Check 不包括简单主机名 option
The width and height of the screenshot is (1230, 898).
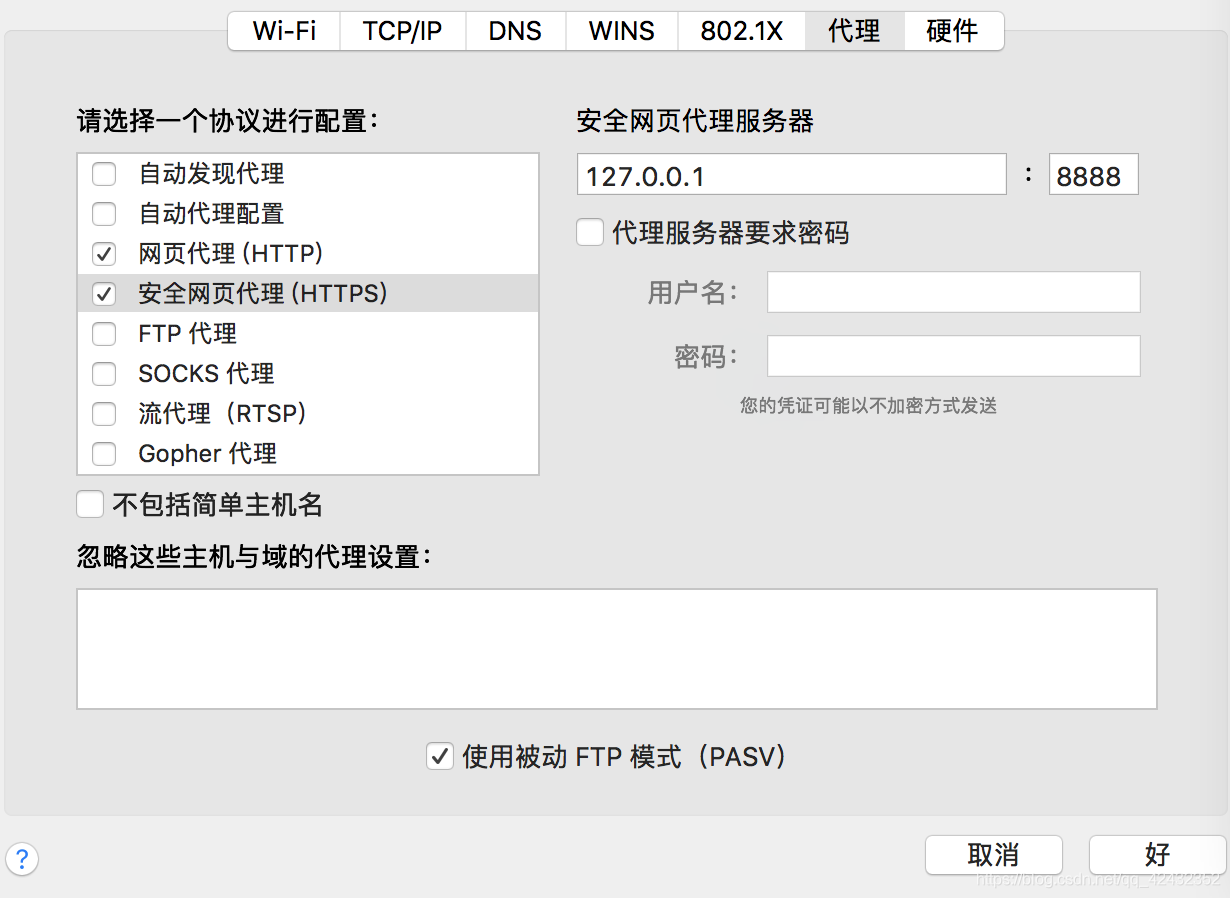point(91,505)
